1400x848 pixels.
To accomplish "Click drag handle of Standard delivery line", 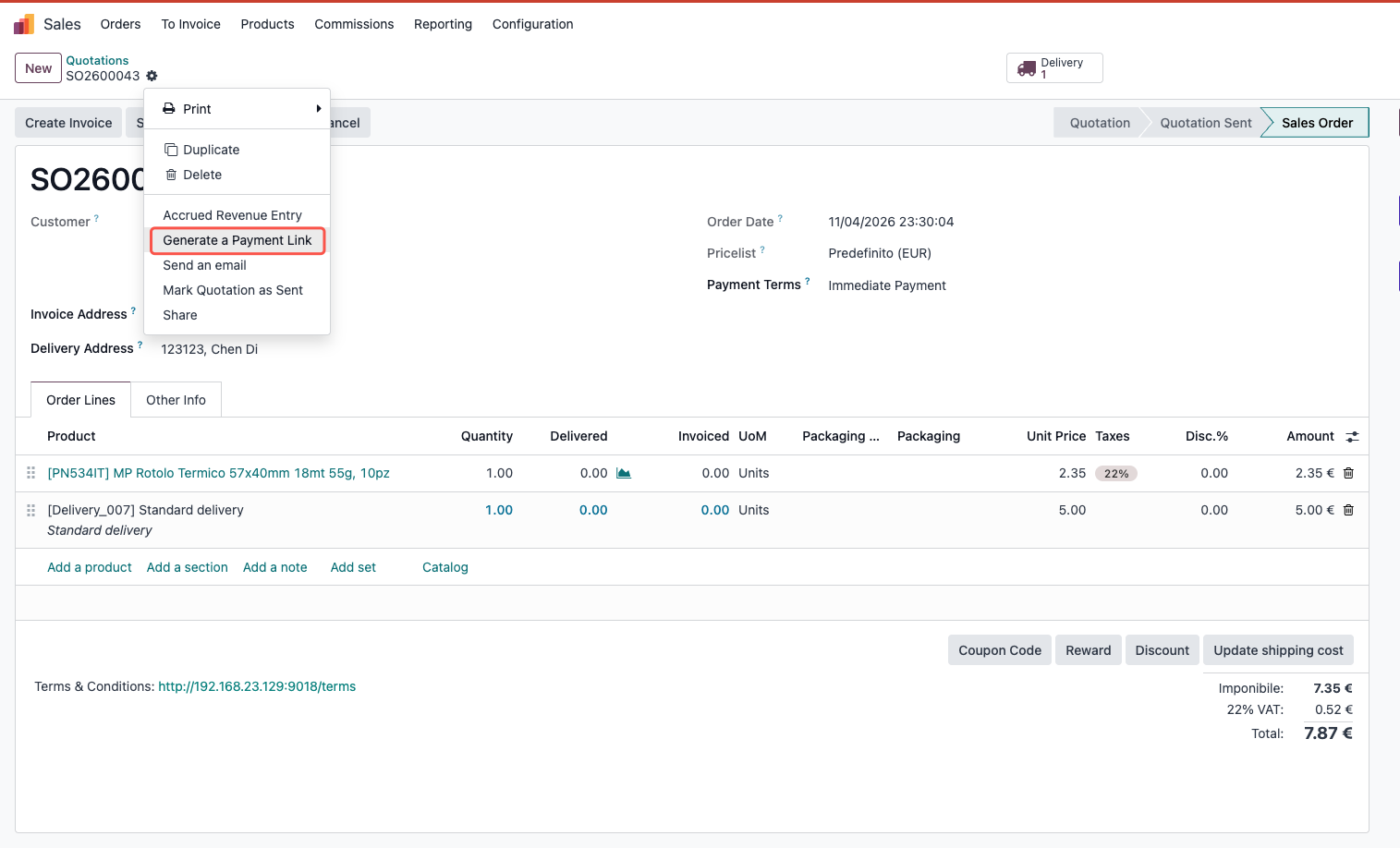I will [31, 510].
